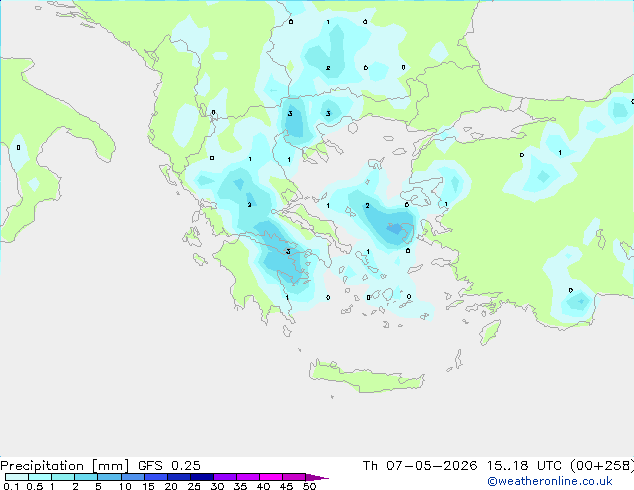634x490 pixels.
Task: Click the "0.5" legend scale label
Action: (x=35, y=486)
